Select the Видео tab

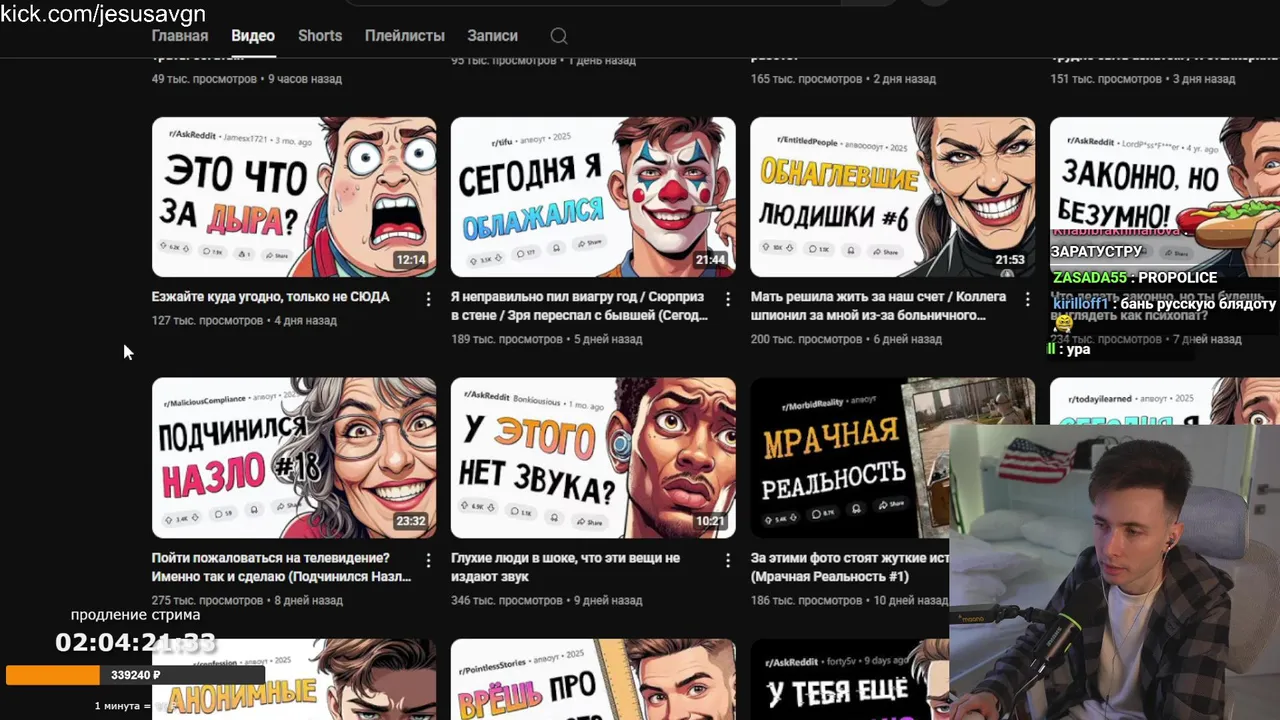[x=253, y=35]
